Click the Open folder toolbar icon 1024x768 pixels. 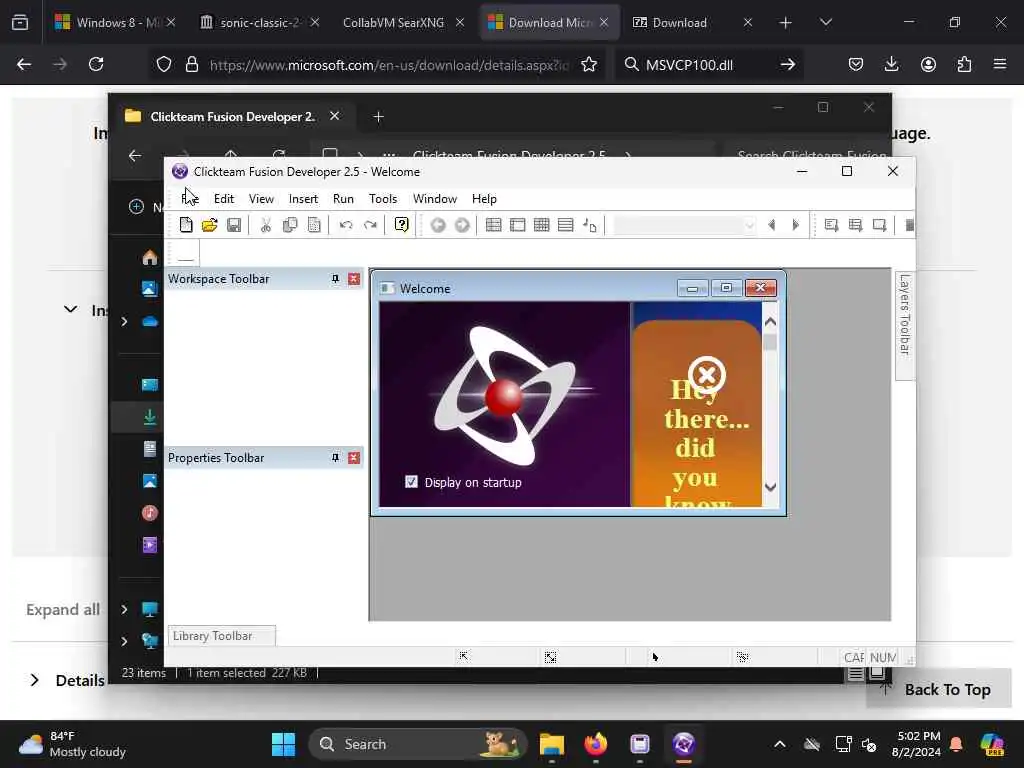(x=210, y=225)
